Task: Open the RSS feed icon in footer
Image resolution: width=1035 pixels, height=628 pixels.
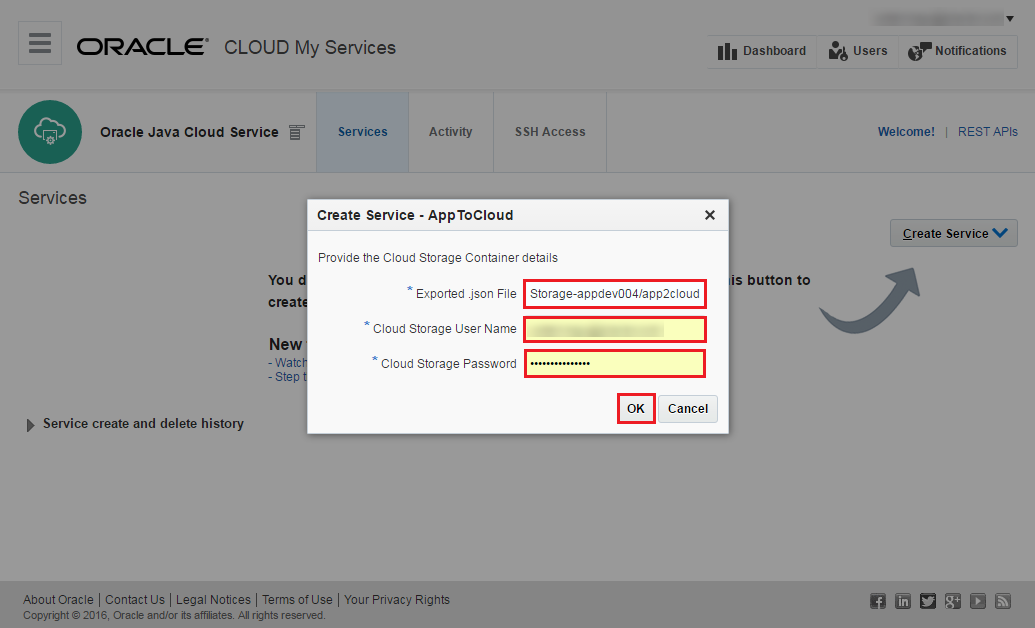Action: (x=1003, y=601)
